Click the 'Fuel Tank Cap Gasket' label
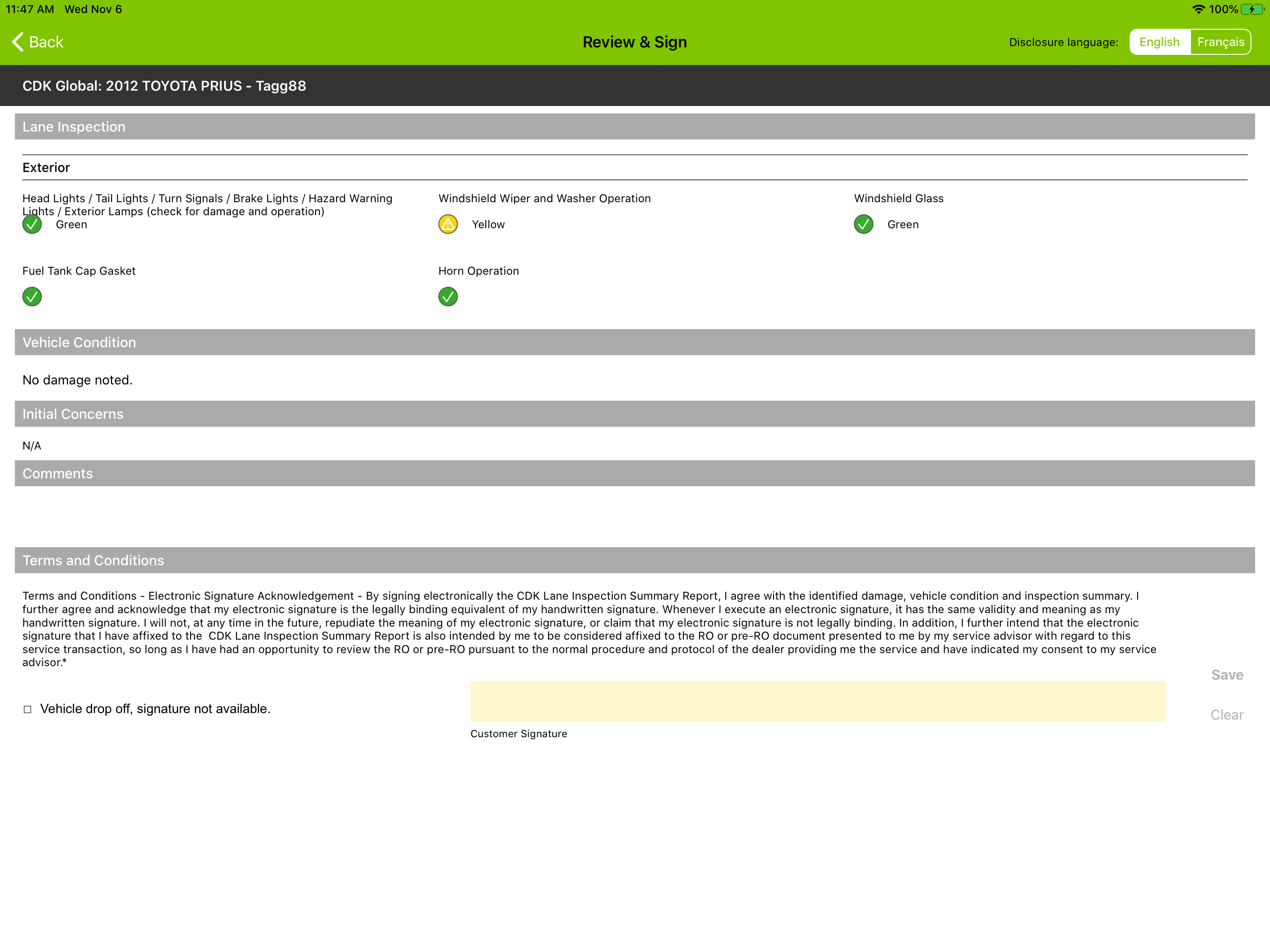1270x952 pixels. coord(79,271)
